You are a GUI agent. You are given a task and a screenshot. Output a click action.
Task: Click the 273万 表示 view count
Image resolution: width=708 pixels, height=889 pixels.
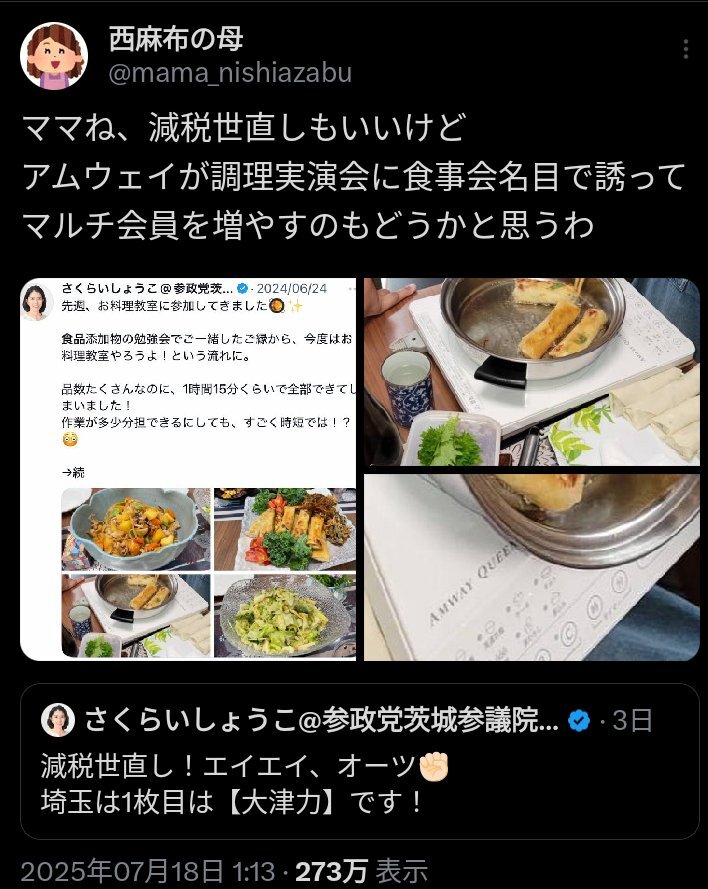(x=361, y=871)
